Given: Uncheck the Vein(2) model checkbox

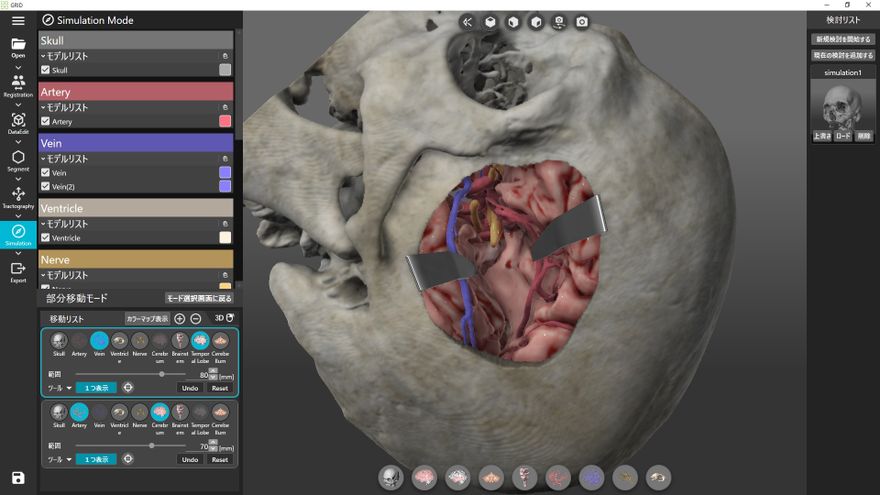Looking at the screenshot, I should click(x=45, y=186).
